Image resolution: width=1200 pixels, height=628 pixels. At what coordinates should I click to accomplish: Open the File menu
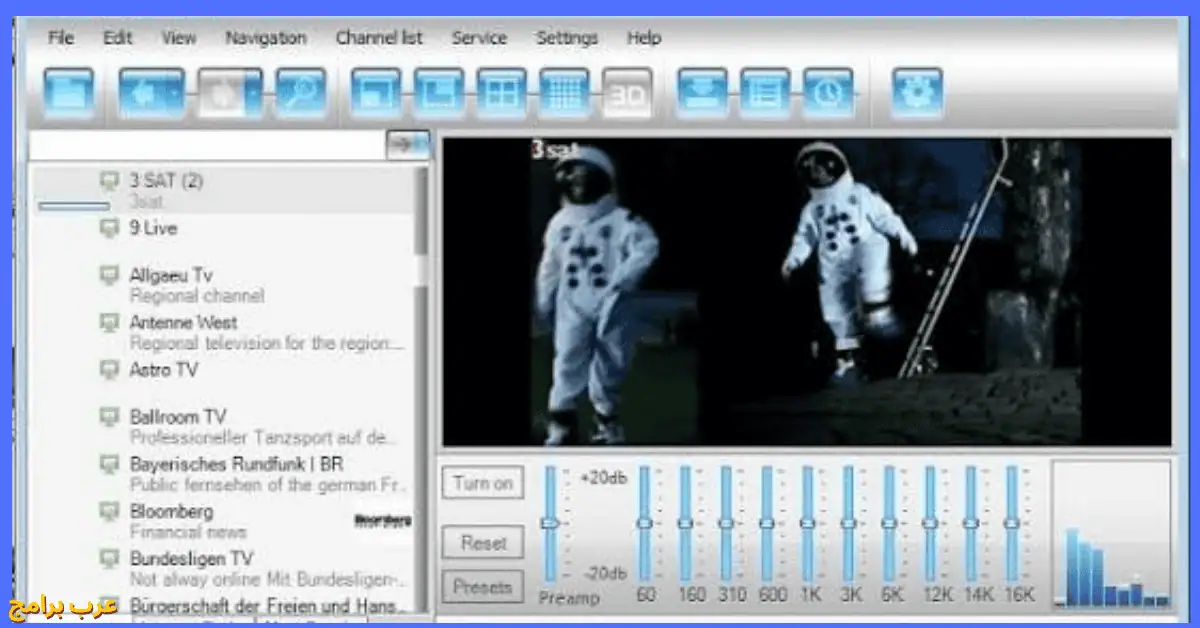(61, 38)
